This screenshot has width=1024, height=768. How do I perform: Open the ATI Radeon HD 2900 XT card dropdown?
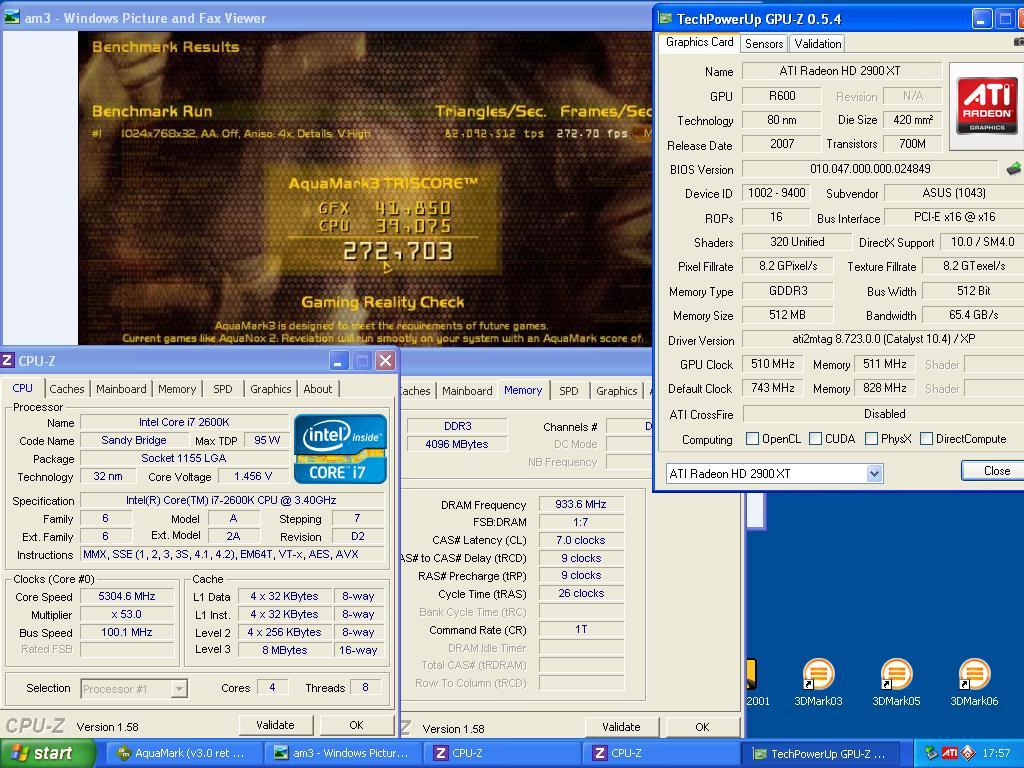[x=874, y=473]
